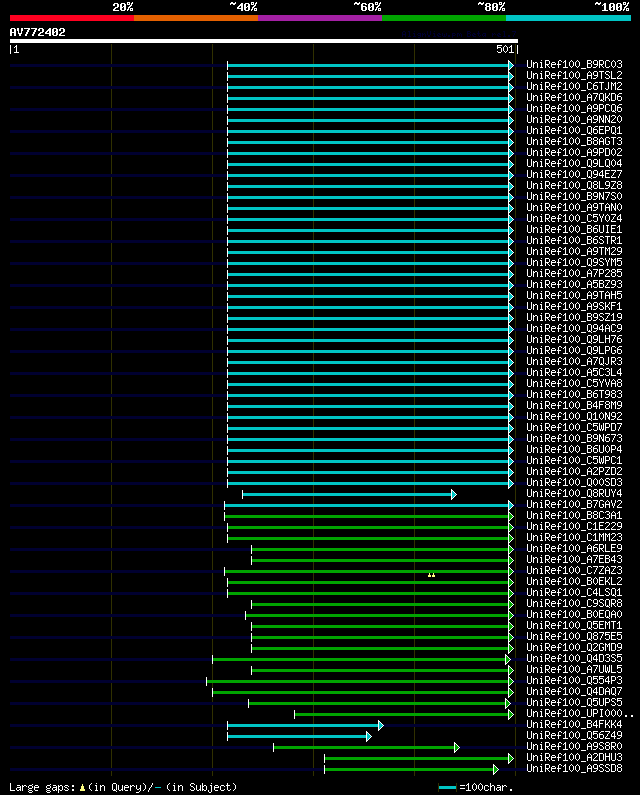Select the UniRef100_C1MM23 label
The width and height of the screenshot is (640, 795).
(574, 537)
